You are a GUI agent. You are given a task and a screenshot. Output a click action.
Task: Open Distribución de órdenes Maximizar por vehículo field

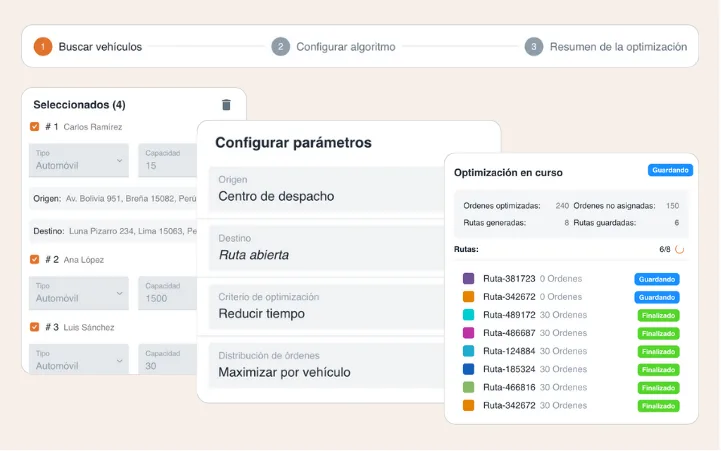(326, 365)
